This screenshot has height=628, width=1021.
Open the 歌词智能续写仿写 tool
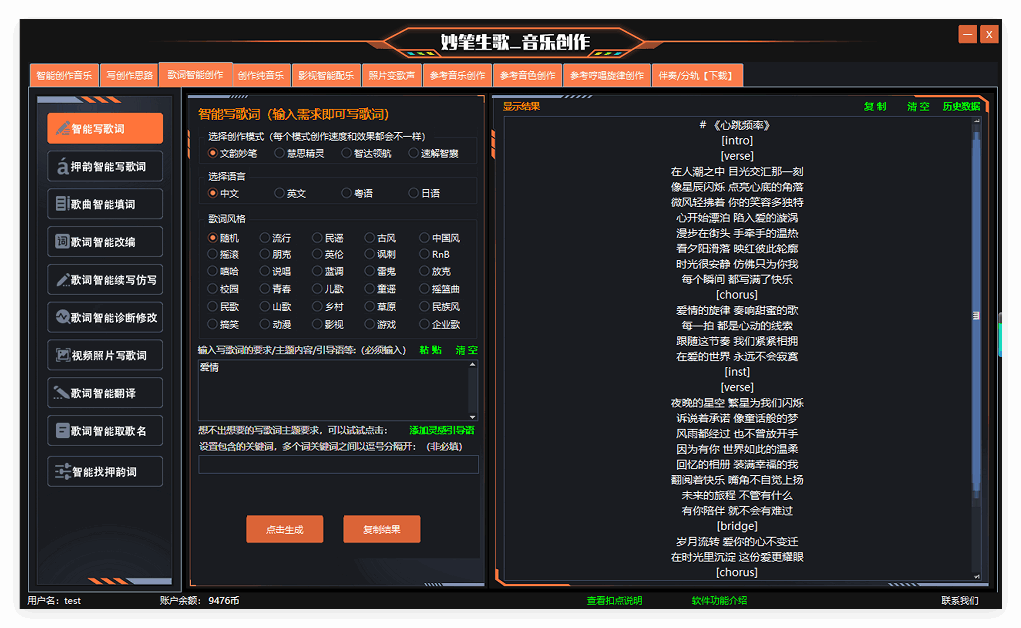[105, 280]
